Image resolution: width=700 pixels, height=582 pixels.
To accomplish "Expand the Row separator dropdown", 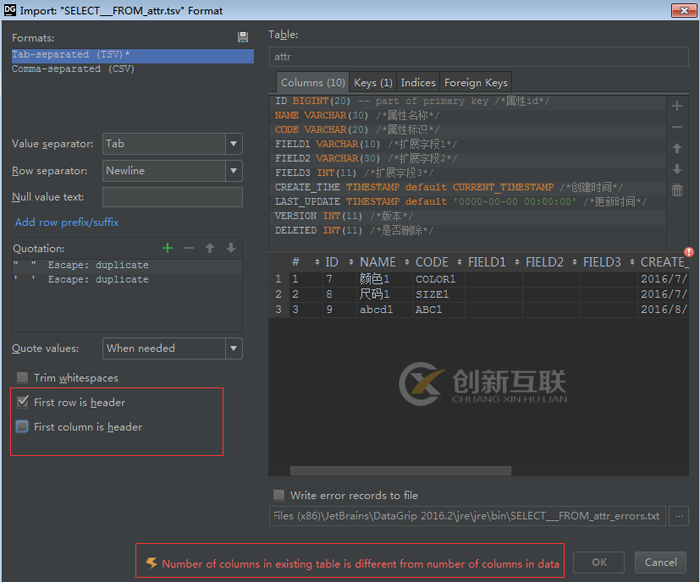I will point(172,171).
